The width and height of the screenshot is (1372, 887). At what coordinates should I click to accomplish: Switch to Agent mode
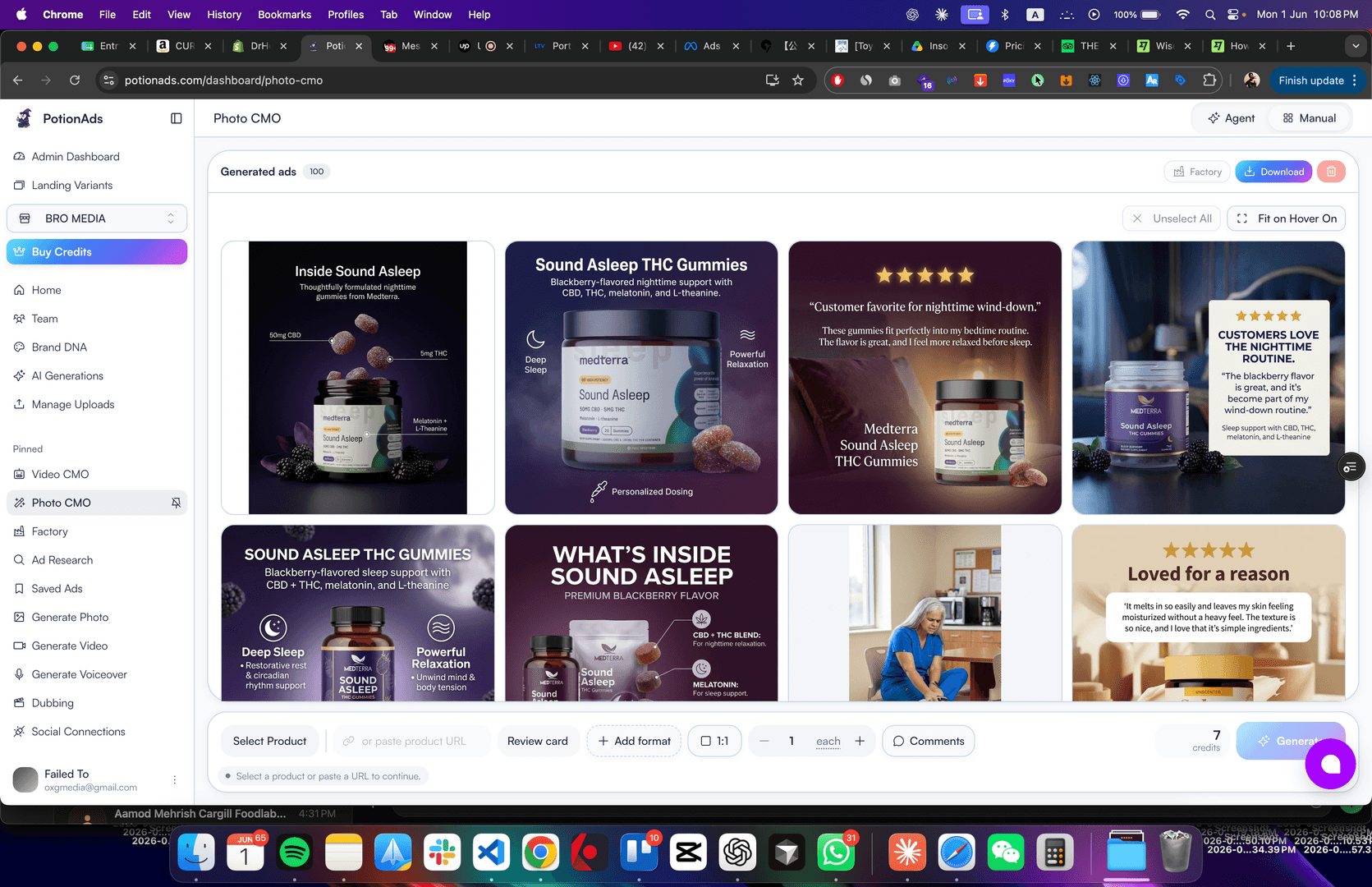click(1231, 118)
